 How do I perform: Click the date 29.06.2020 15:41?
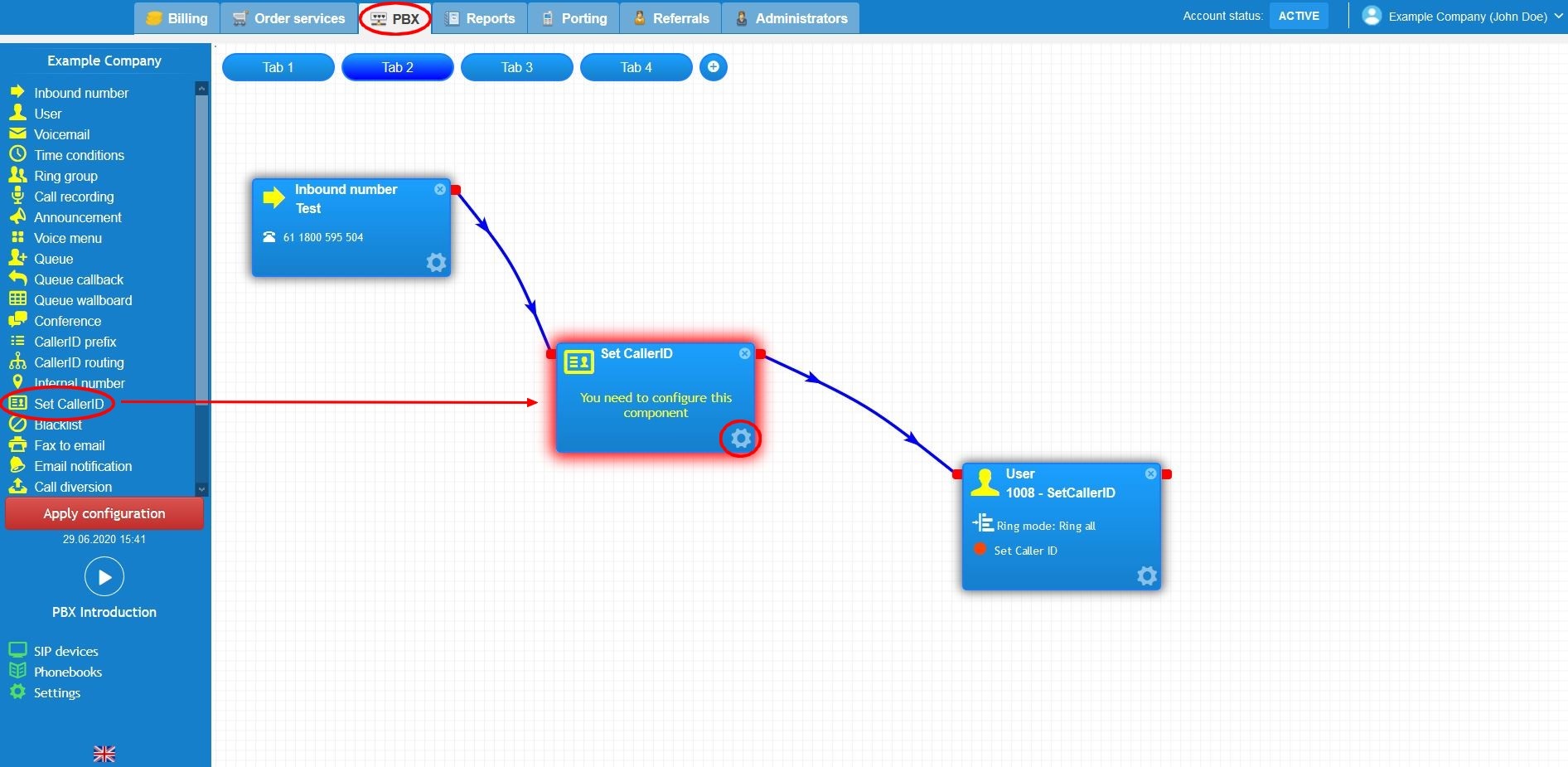click(104, 539)
